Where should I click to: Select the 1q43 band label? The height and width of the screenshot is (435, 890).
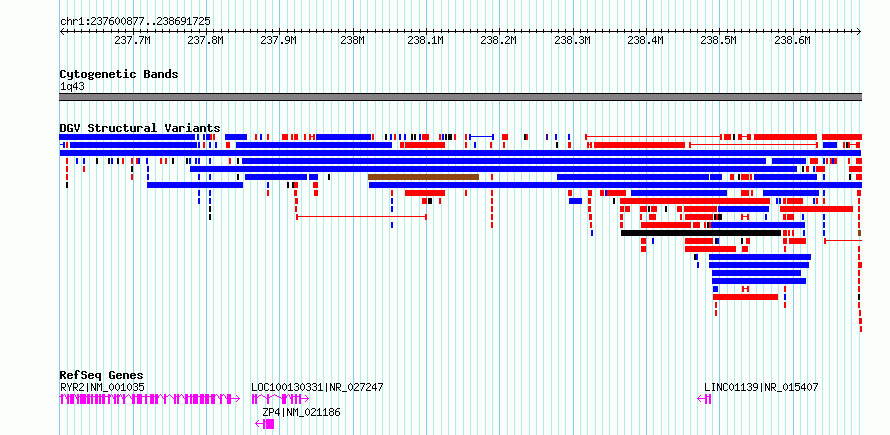pyautogui.click(x=72, y=87)
